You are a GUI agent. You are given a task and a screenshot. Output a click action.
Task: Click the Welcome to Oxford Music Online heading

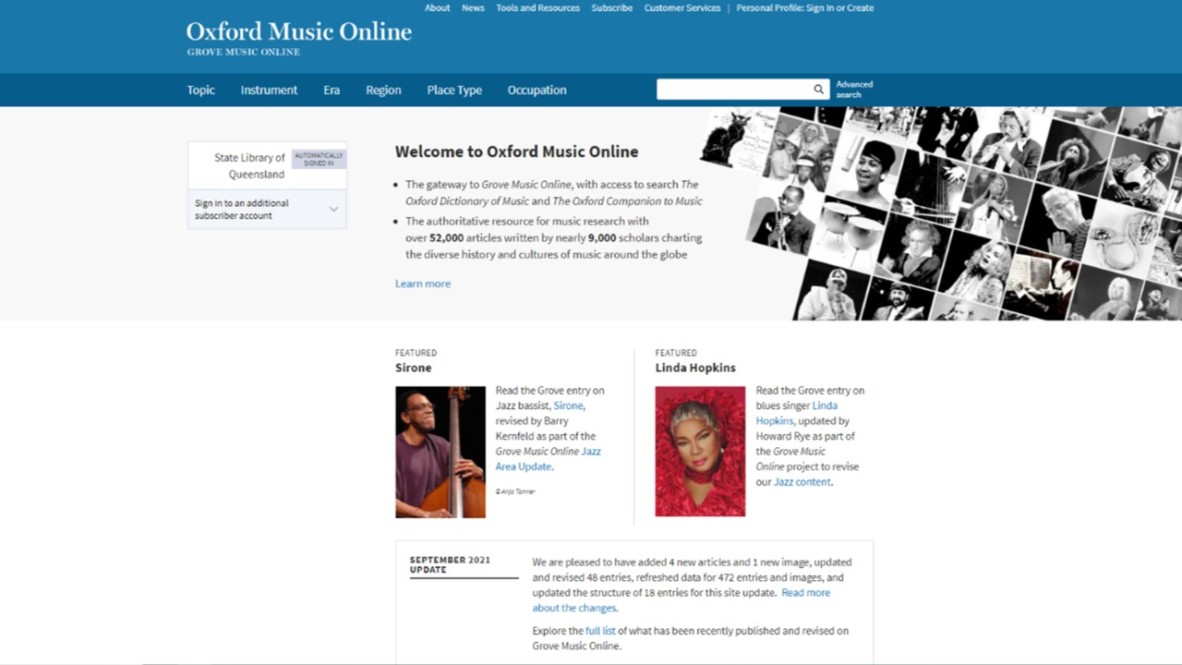tap(516, 152)
